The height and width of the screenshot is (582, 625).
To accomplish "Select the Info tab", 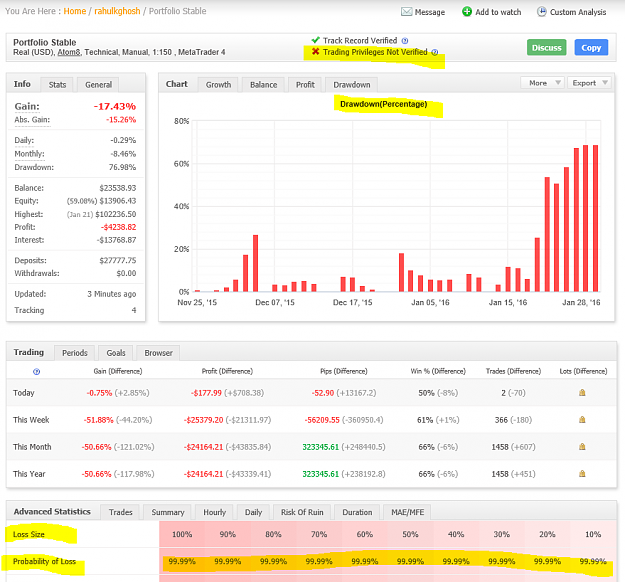I will coord(22,84).
